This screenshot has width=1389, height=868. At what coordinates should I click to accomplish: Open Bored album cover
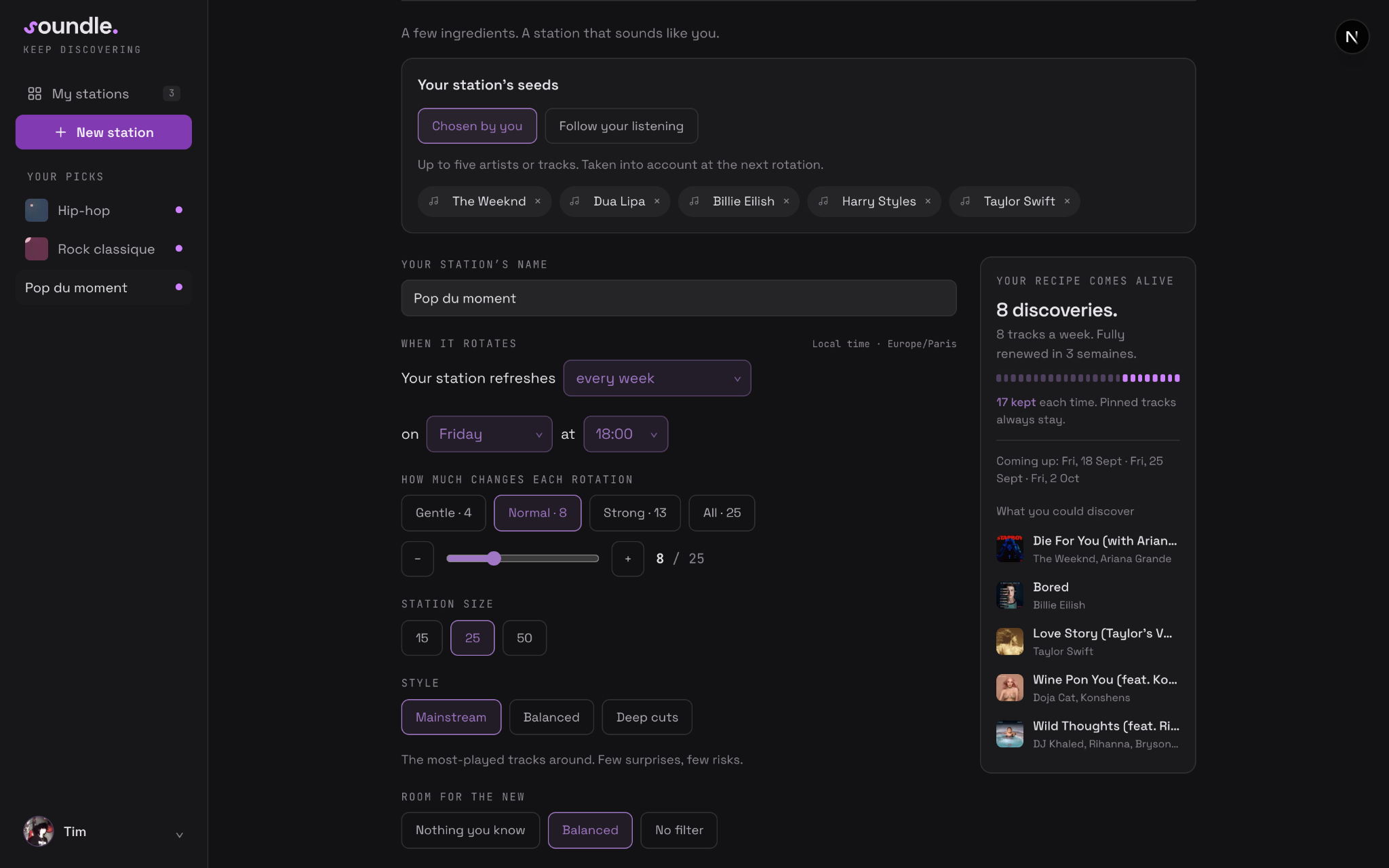1010,595
